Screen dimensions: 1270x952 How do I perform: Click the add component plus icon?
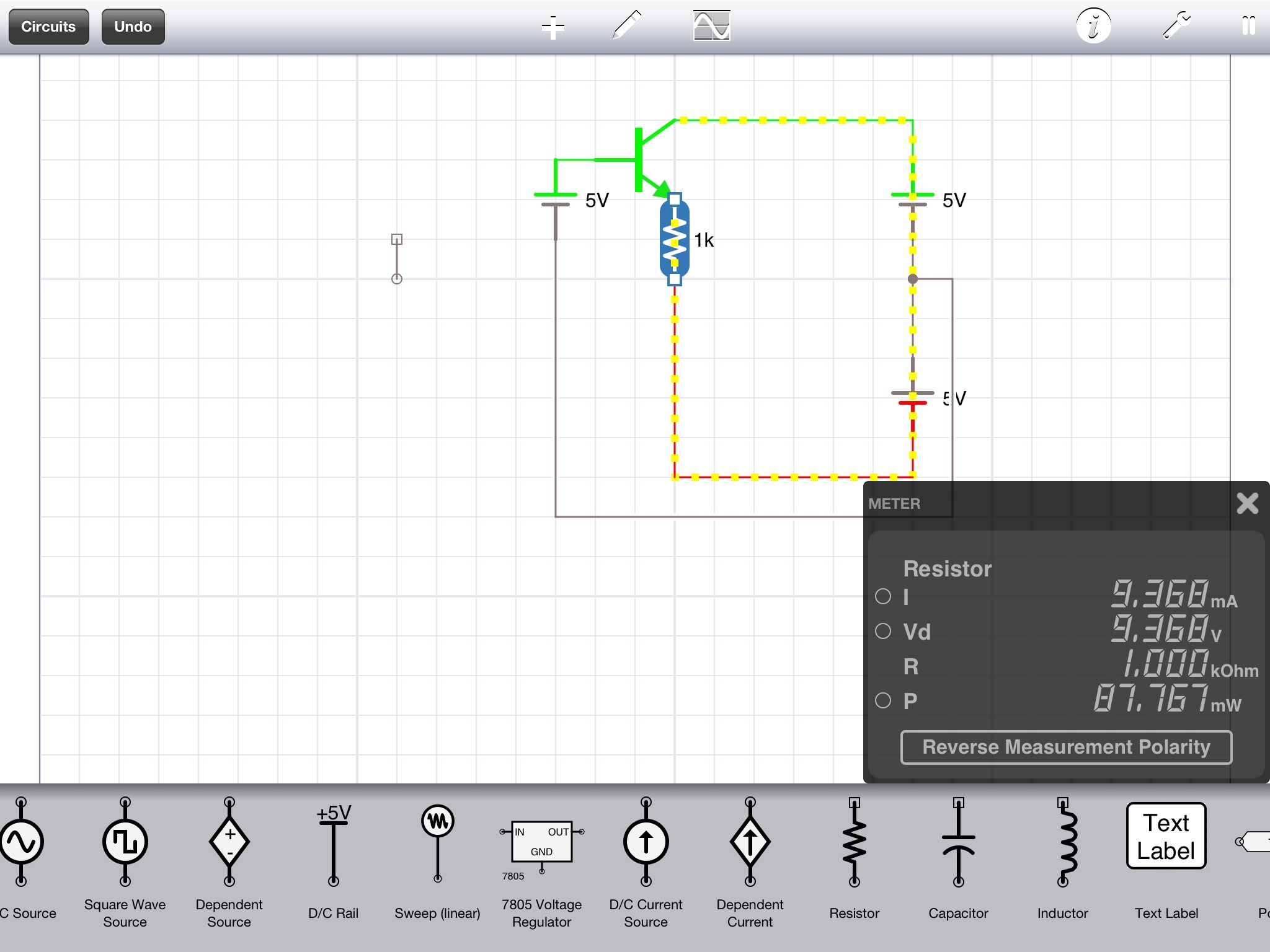click(553, 27)
